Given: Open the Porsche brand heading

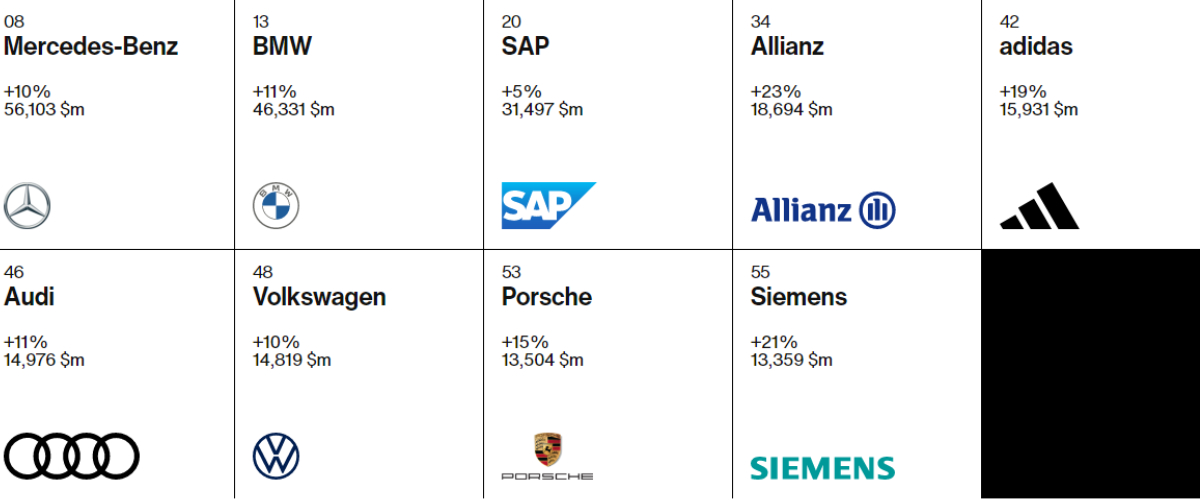Looking at the screenshot, I should click(x=547, y=297).
